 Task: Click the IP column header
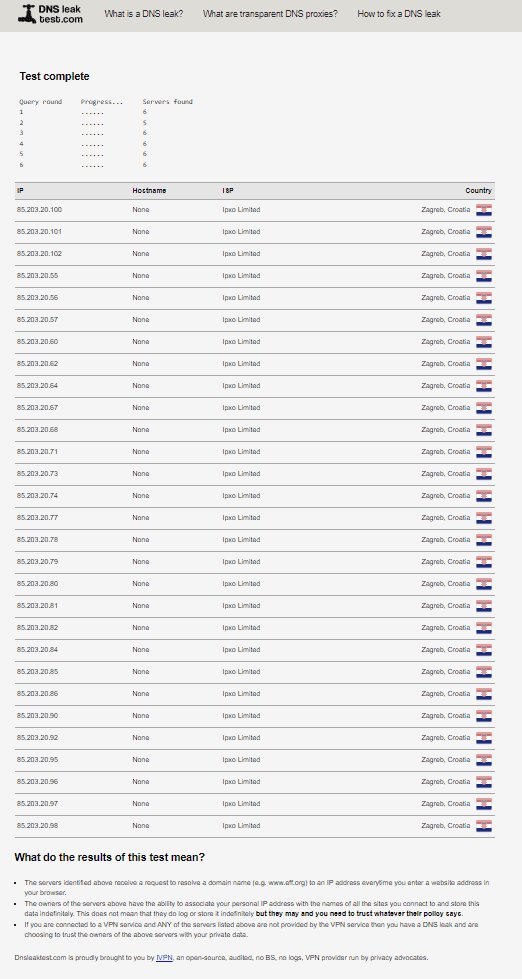coord(20,190)
